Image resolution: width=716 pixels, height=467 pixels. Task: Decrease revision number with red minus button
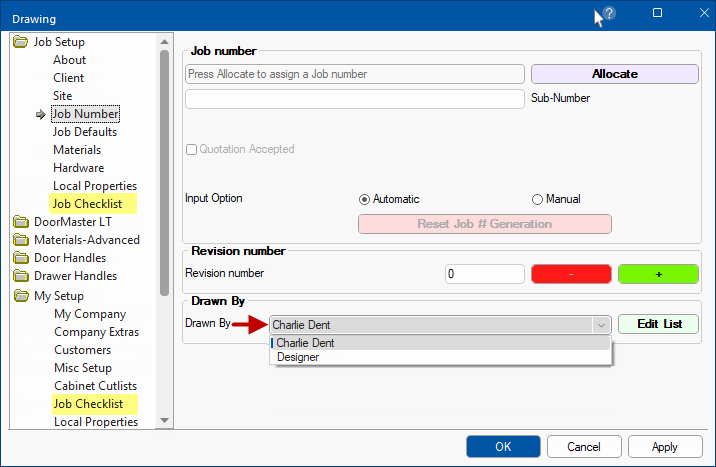click(571, 274)
